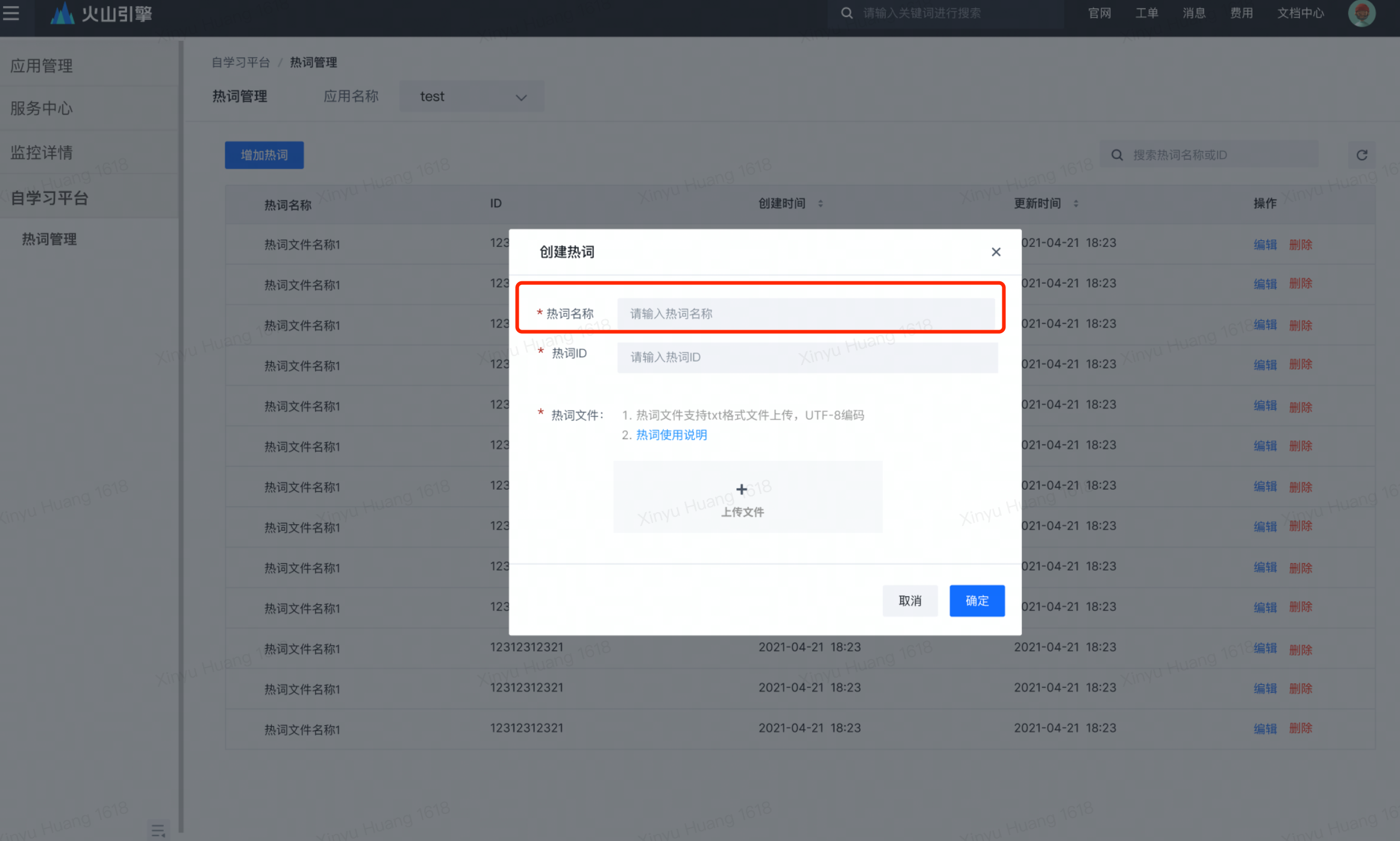The height and width of the screenshot is (841, 1400).
Task: Click the refresh icon beside the hot word search
Action: coord(1361,155)
